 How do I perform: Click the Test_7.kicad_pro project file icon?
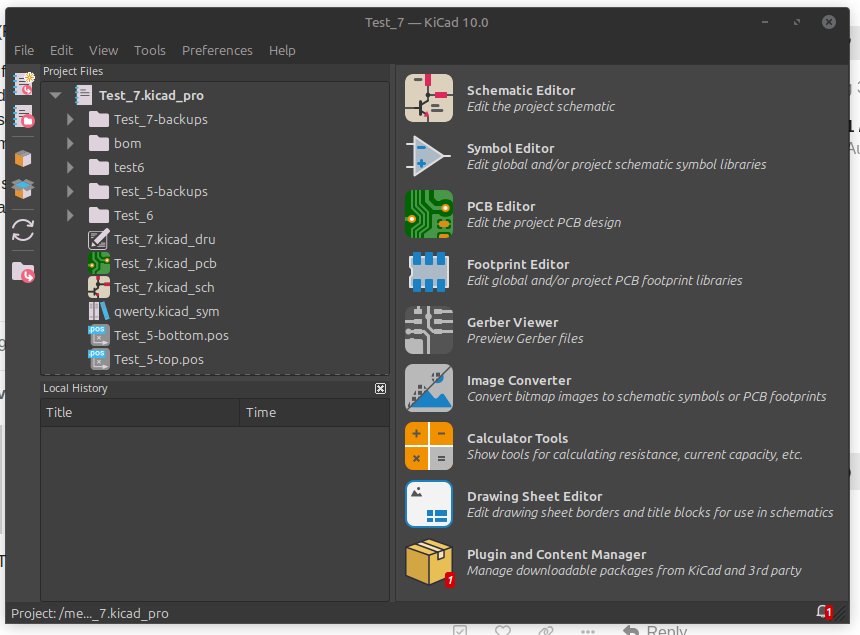pos(83,95)
